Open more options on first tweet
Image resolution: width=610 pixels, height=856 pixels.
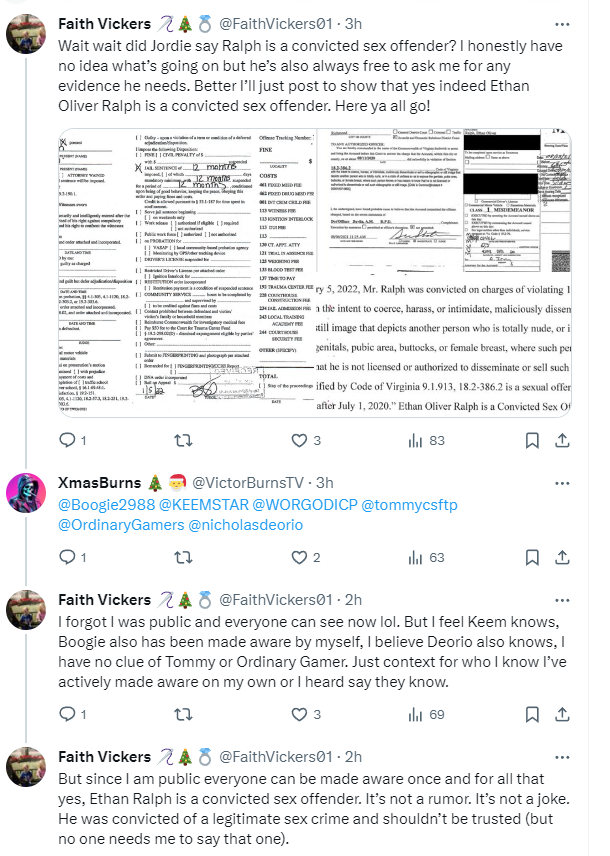pos(562,24)
